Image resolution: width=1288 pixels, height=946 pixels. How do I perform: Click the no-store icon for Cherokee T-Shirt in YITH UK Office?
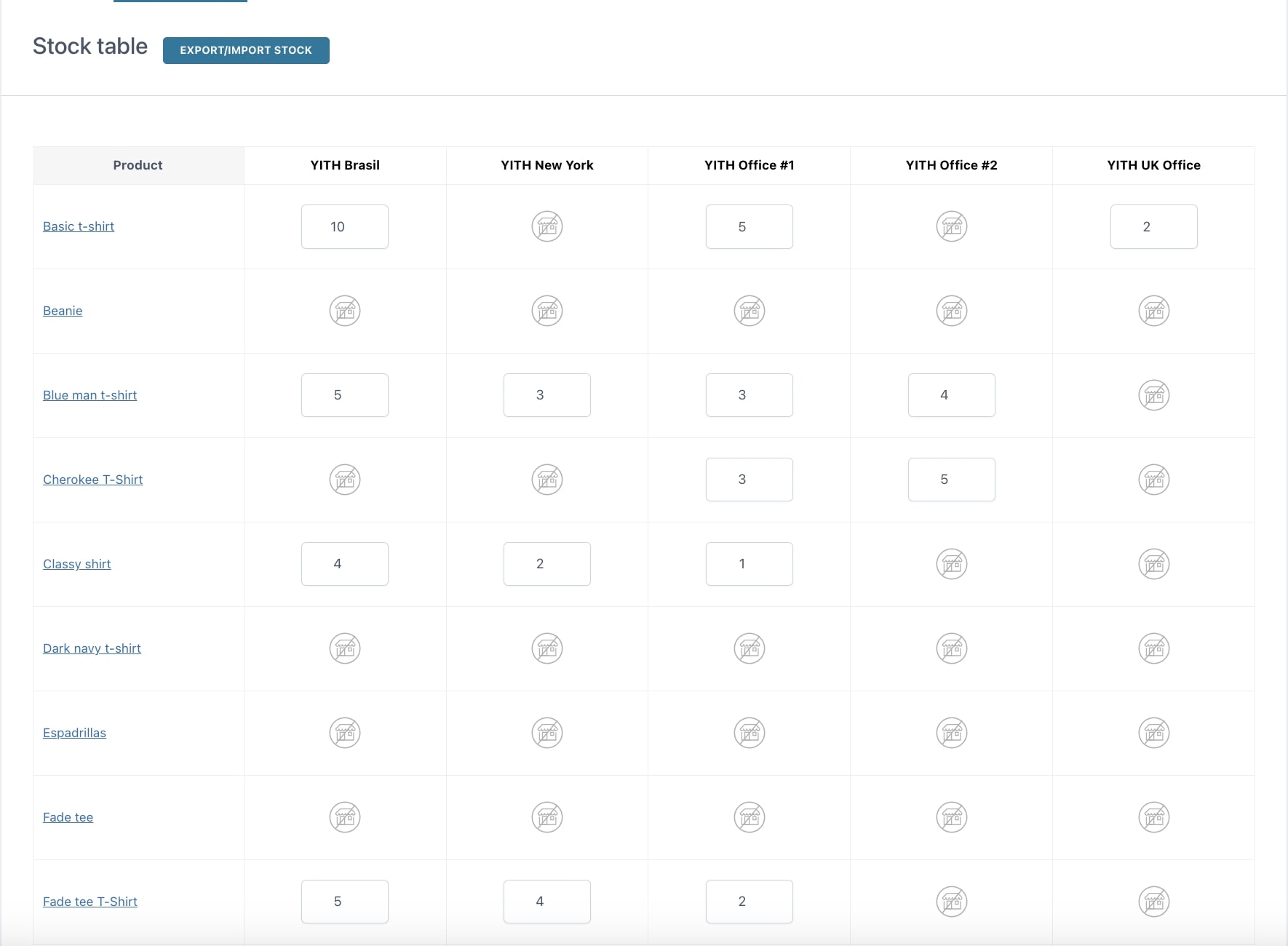tap(1154, 480)
